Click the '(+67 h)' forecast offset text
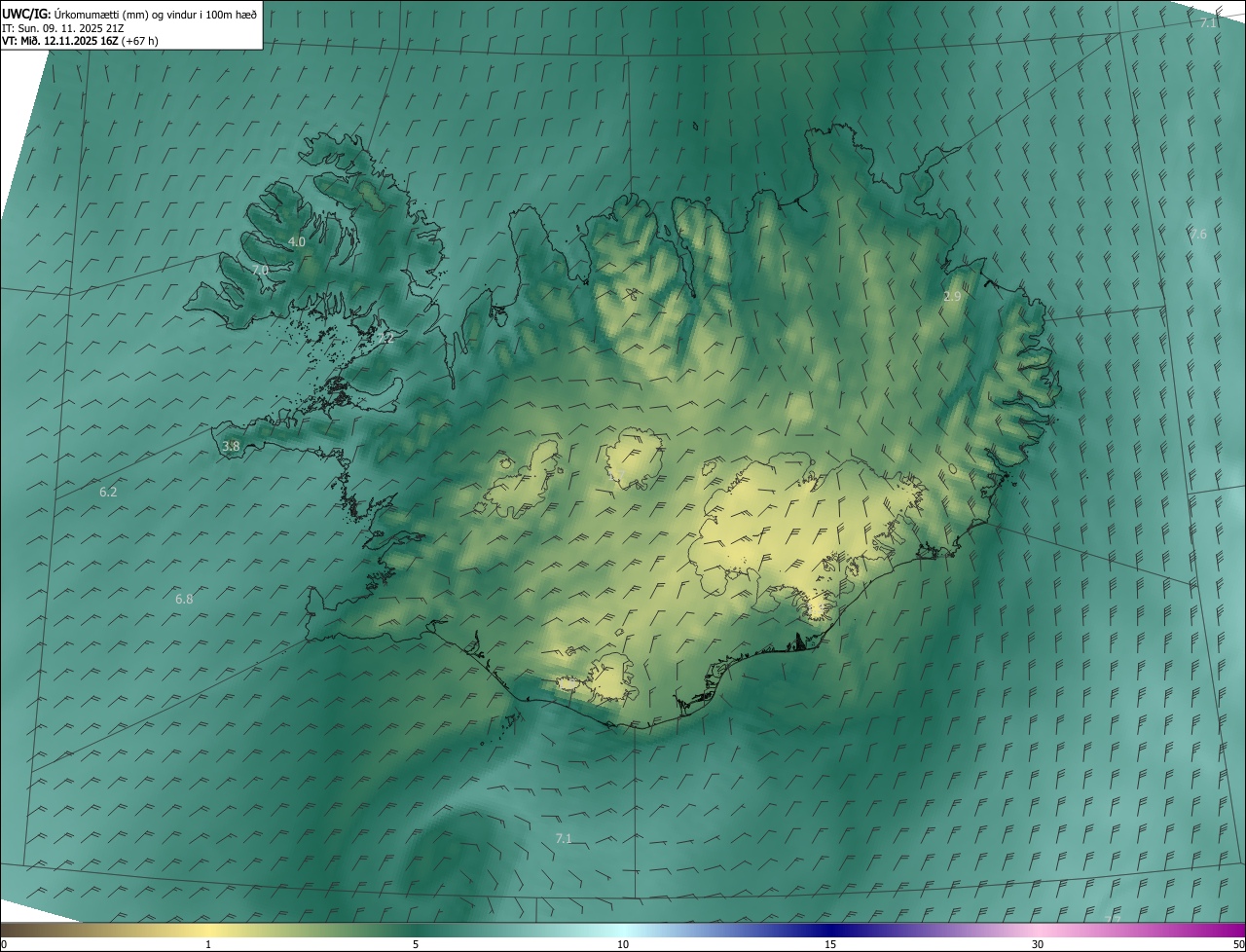 [140, 41]
